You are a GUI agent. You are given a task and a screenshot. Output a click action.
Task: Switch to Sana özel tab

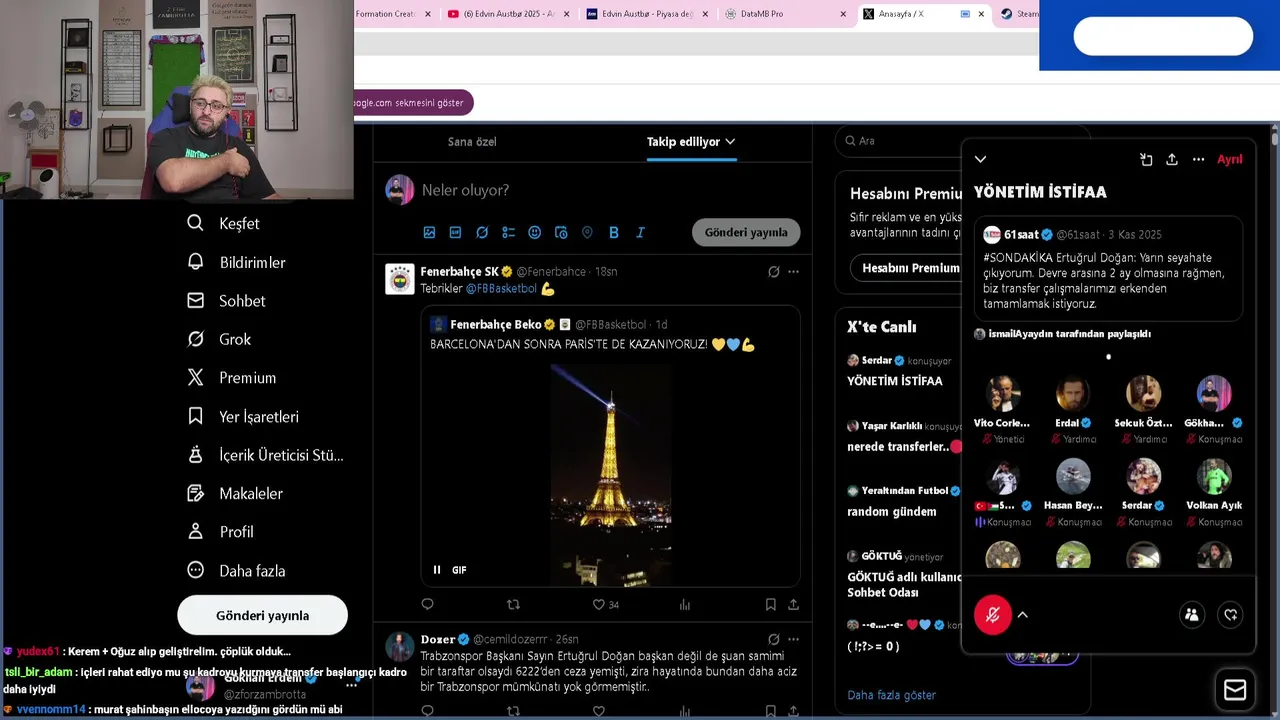click(x=472, y=142)
